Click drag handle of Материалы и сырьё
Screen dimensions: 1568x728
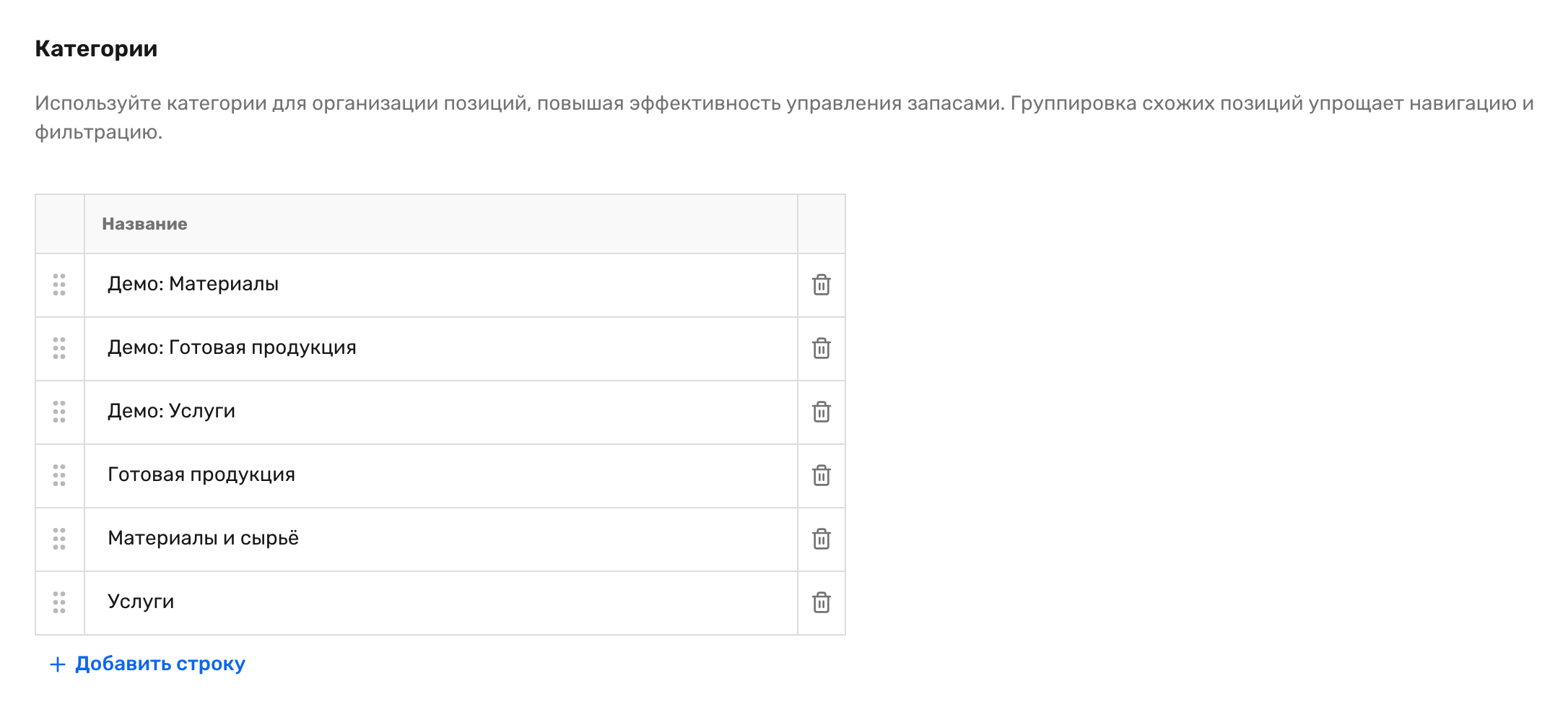59,539
